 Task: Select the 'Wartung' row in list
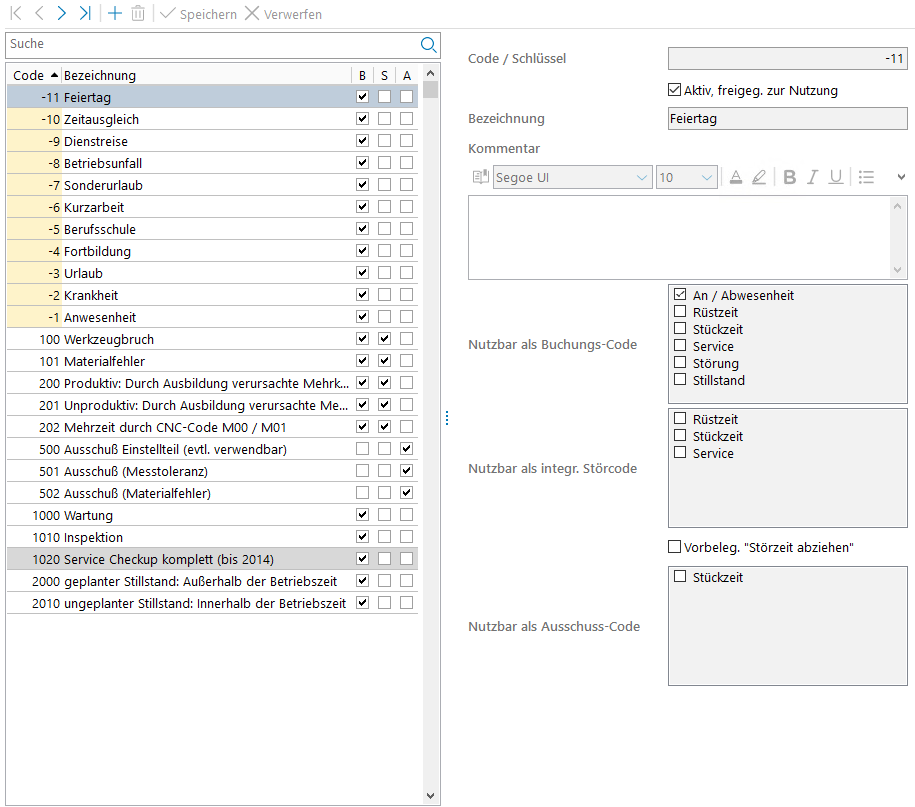tap(88, 515)
